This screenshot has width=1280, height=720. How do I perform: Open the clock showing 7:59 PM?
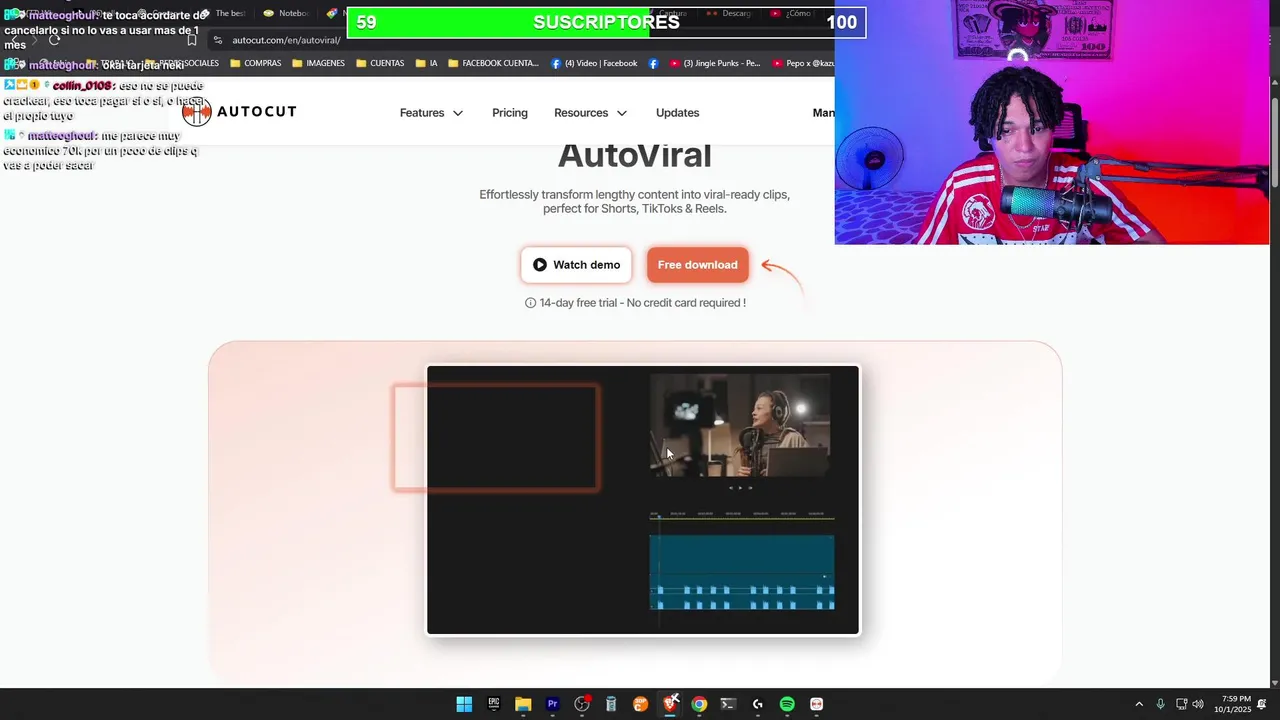coord(1233,704)
